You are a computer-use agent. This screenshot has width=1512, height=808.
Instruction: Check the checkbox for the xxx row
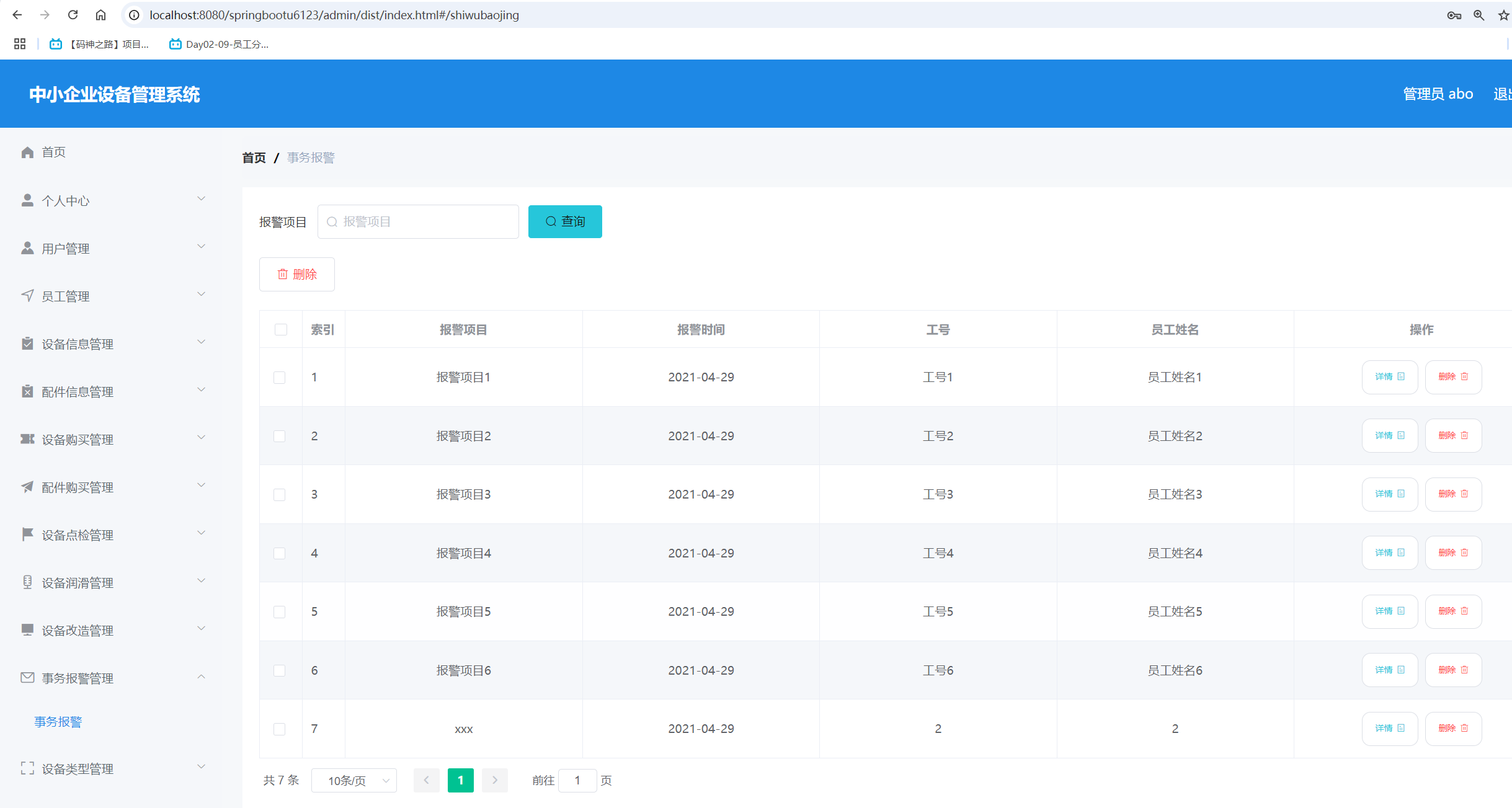[x=280, y=729]
